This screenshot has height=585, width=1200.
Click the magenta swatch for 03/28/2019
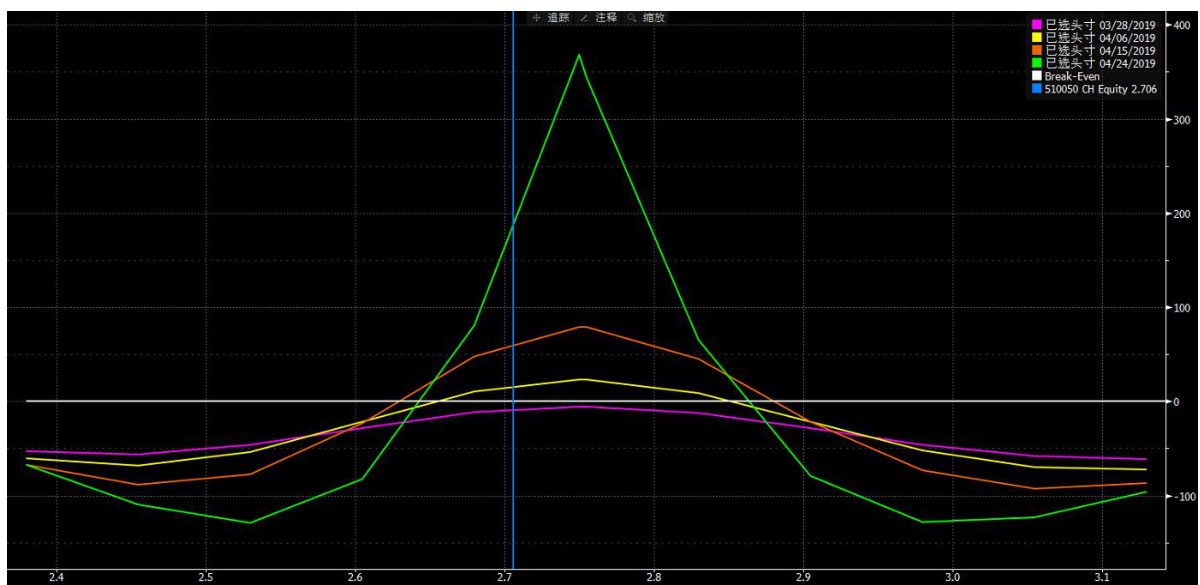(1037, 24)
